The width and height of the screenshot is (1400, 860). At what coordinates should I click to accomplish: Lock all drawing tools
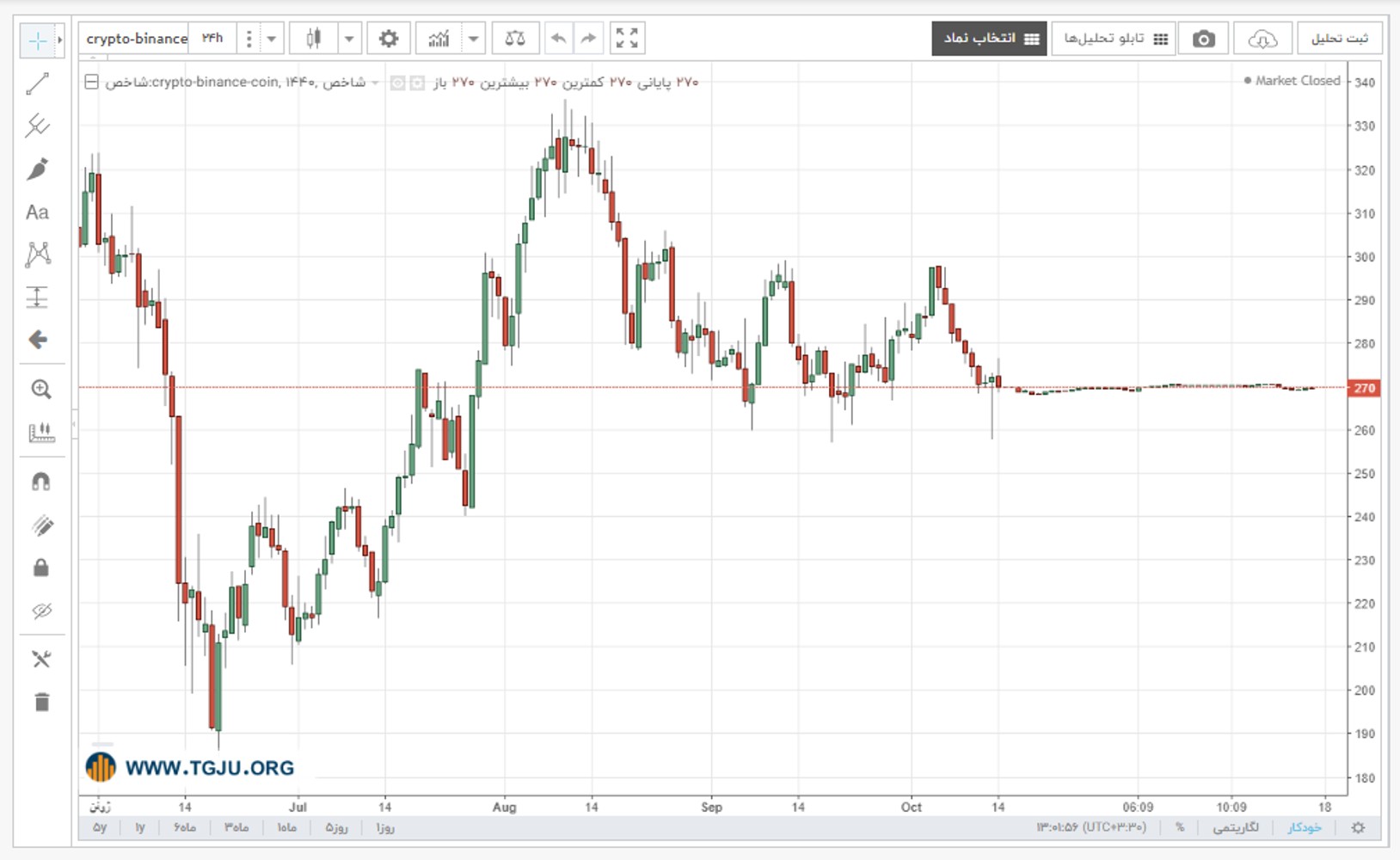(40, 568)
